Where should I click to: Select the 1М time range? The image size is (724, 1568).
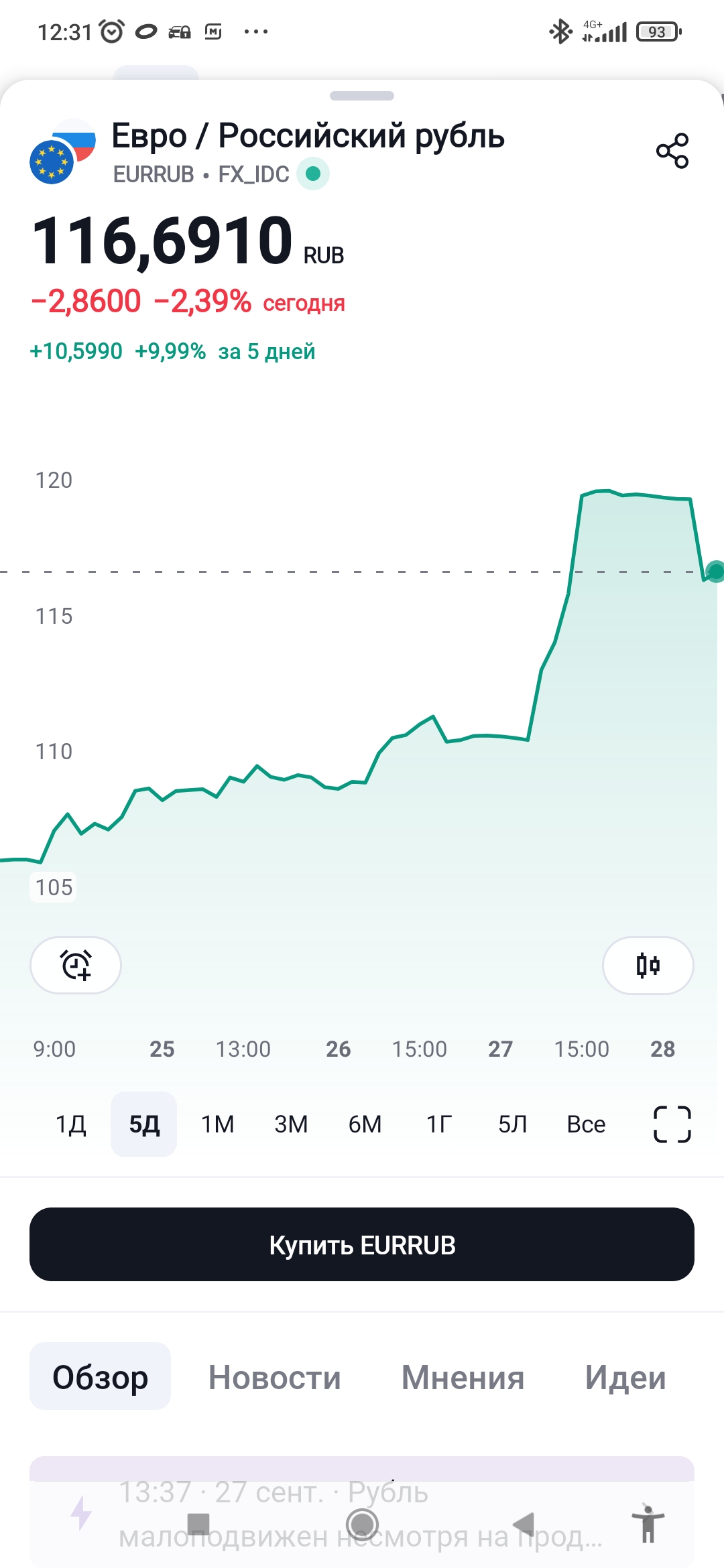(x=218, y=1124)
